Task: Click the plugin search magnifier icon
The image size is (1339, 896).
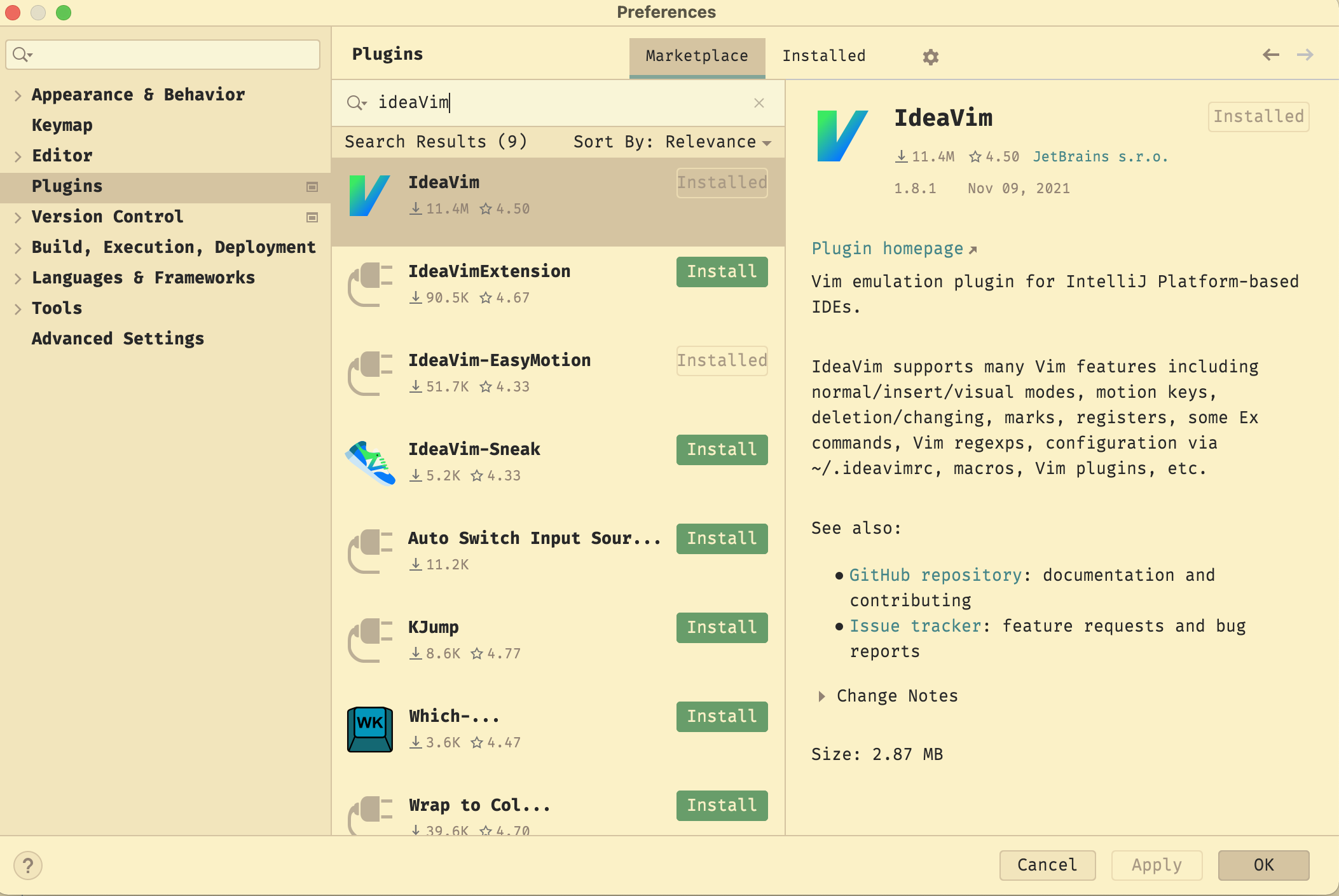Action: [x=356, y=103]
